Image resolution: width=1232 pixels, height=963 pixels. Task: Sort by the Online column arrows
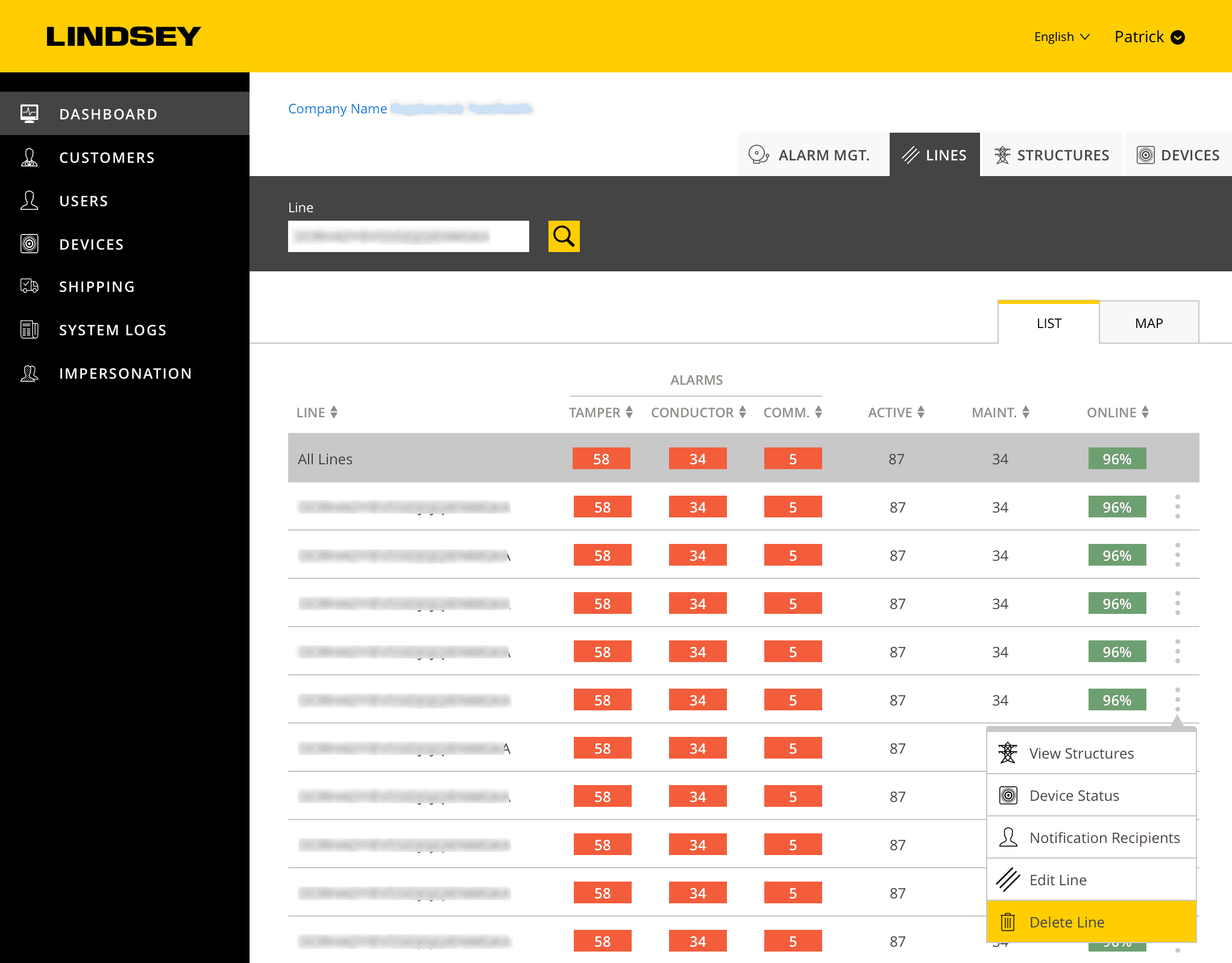pos(1145,412)
